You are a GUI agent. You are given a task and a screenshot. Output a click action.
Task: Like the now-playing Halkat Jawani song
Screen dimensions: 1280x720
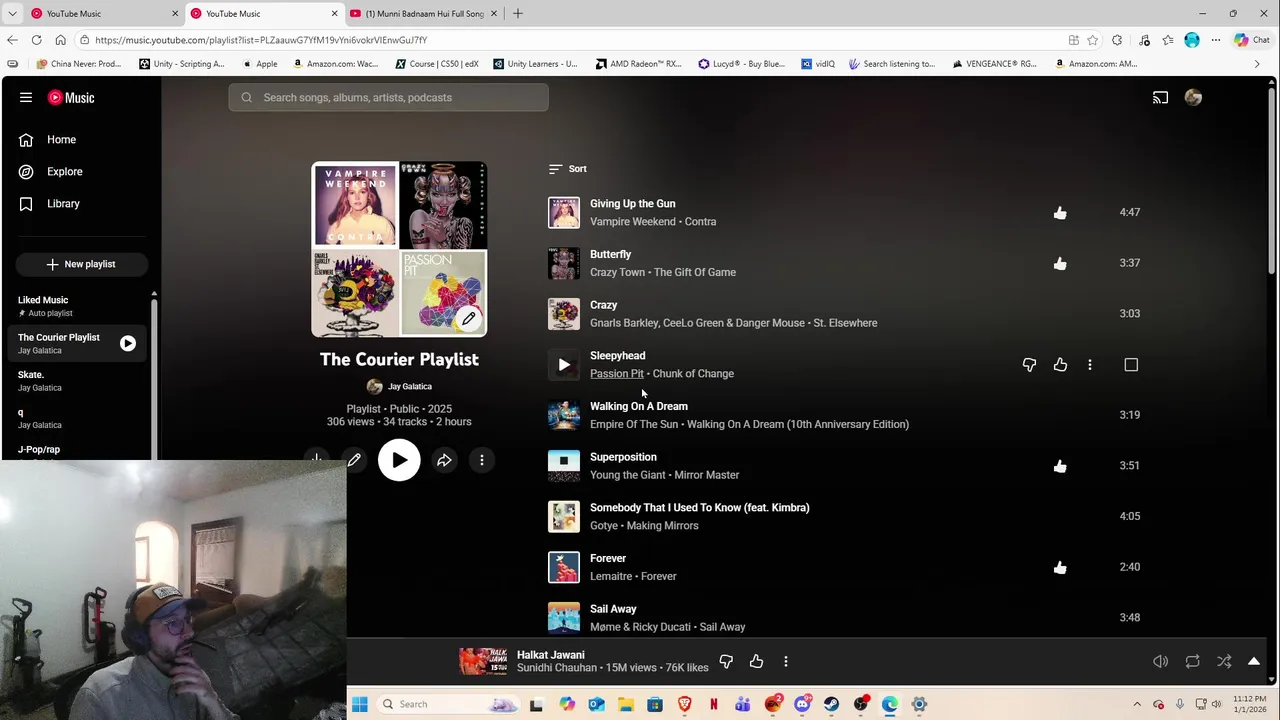pyautogui.click(x=756, y=661)
